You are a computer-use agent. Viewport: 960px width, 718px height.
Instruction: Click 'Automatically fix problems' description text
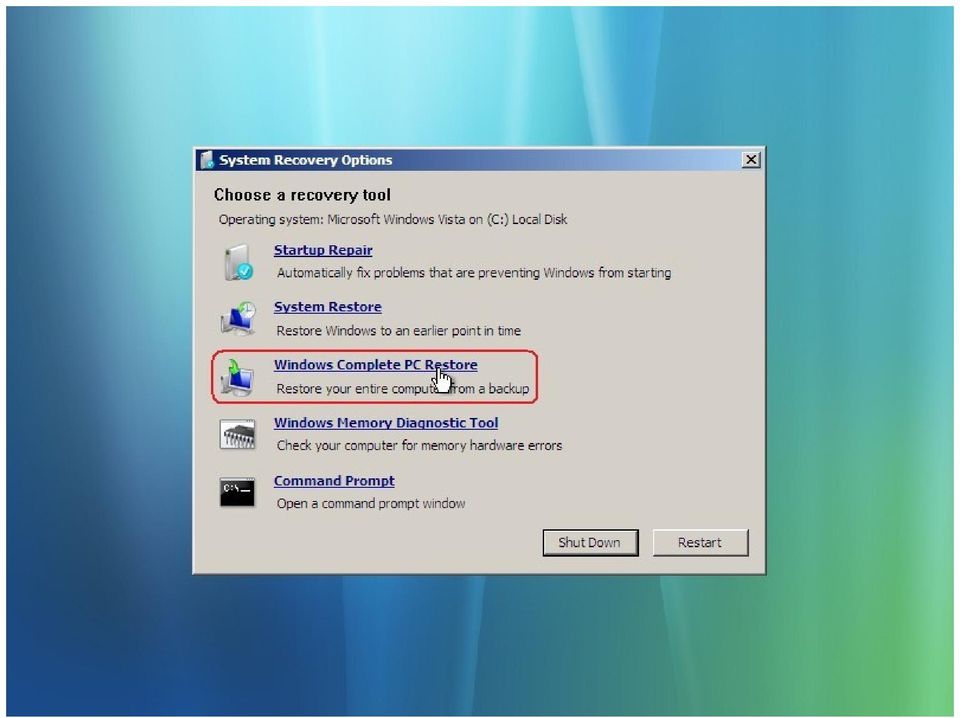474,272
